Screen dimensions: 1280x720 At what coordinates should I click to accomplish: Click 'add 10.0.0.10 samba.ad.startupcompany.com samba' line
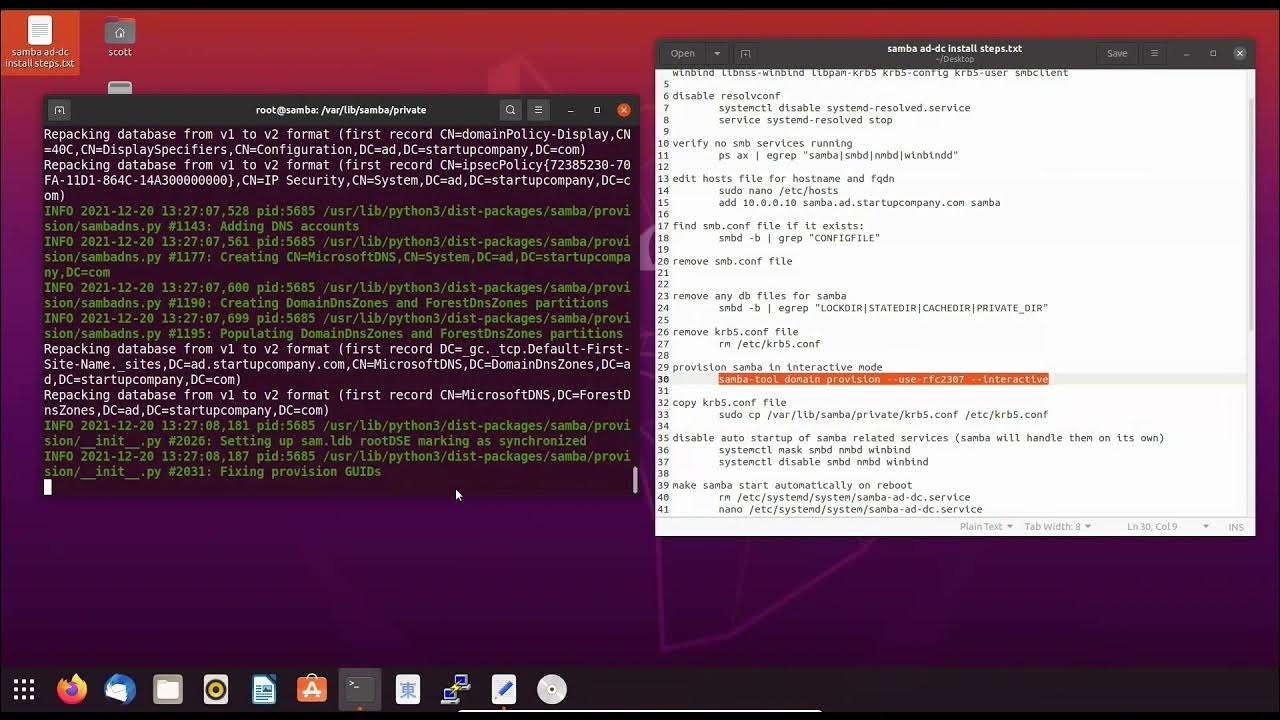(859, 202)
